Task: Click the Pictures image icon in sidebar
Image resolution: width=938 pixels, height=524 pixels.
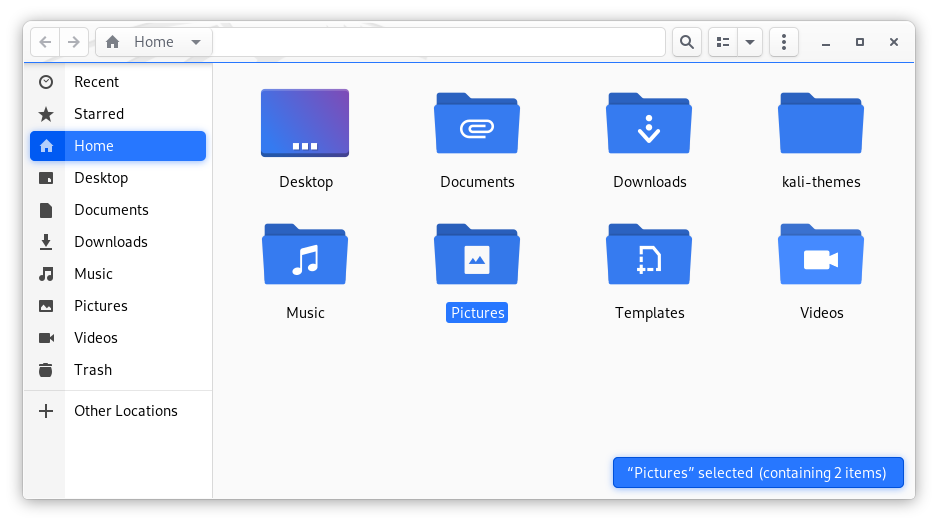Action: click(x=46, y=306)
